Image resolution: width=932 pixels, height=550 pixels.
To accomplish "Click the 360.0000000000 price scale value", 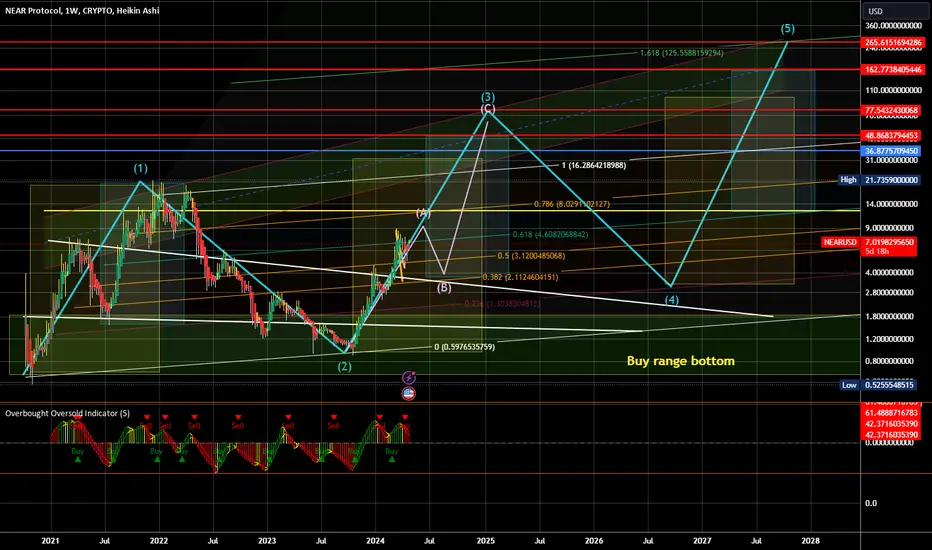I will pyautogui.click(x=893, y=26).
